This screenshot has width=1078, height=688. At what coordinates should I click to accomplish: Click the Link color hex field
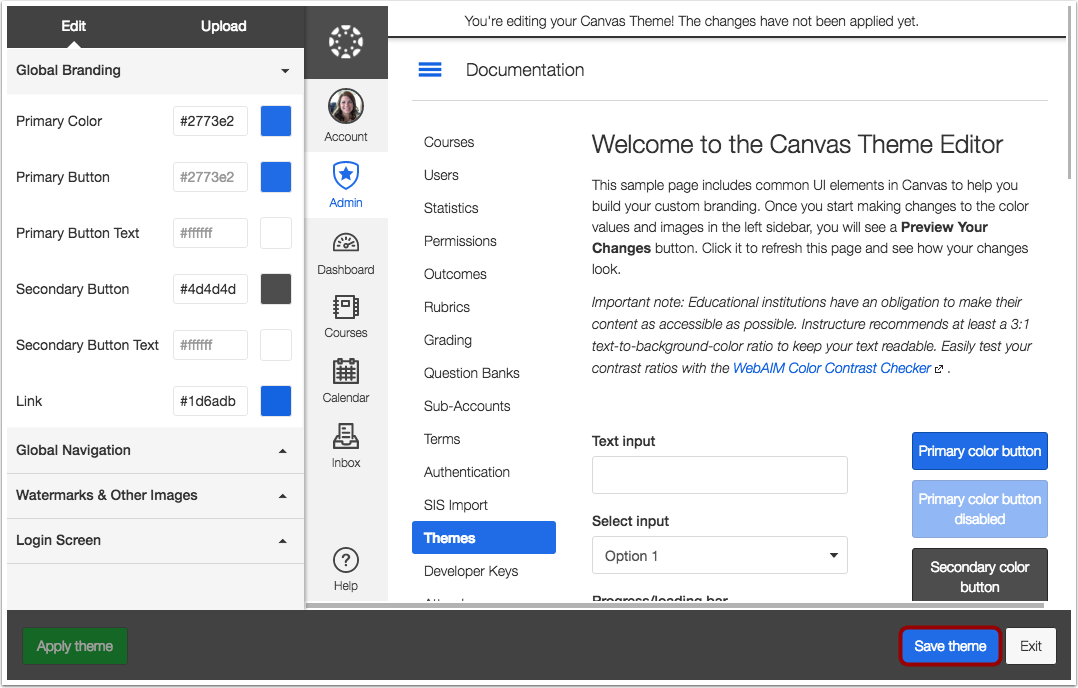[210, 401]
